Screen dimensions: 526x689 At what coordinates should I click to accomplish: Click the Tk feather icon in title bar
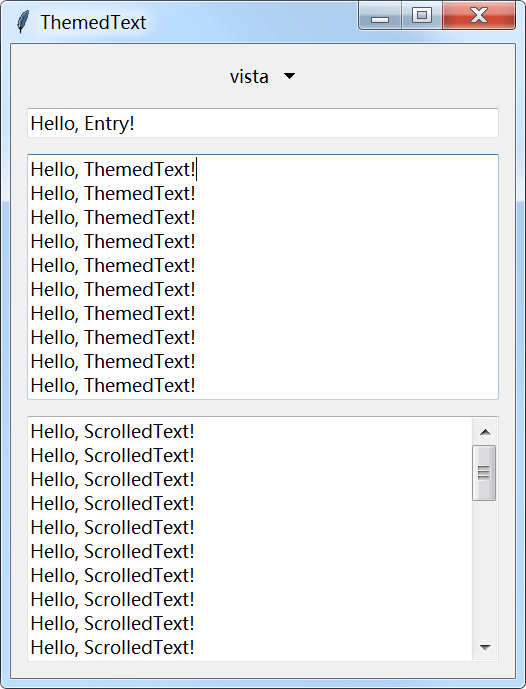[22, 22]
